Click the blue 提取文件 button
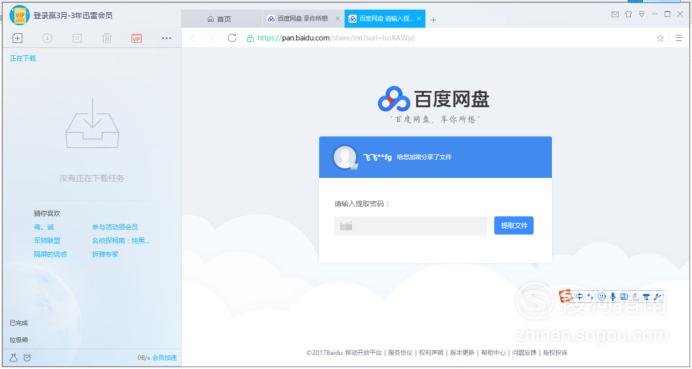Viewport: 692px width, 369px height. (514, 226)
